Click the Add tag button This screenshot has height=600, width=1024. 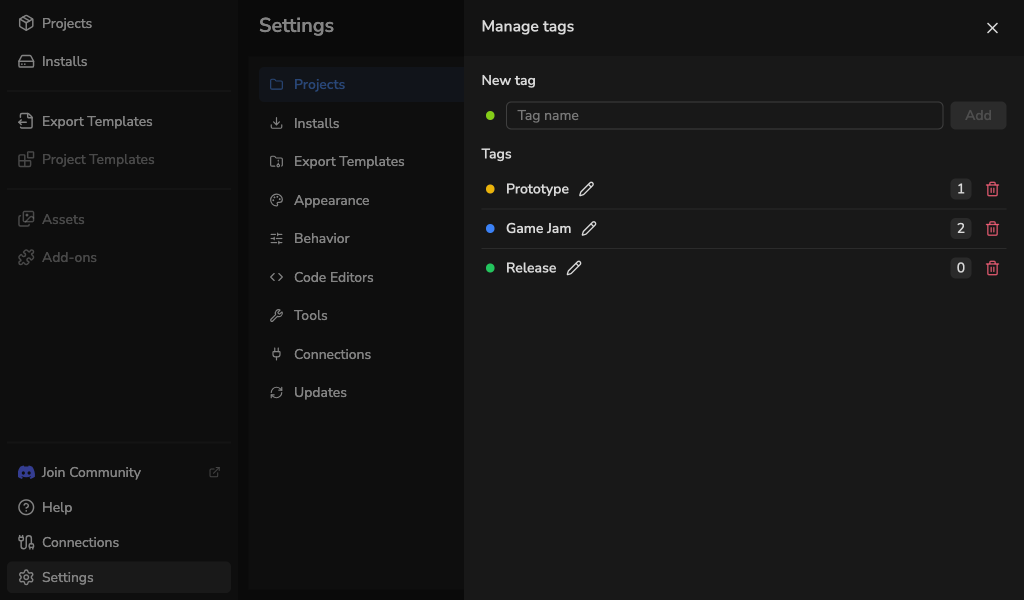(978, 116)
